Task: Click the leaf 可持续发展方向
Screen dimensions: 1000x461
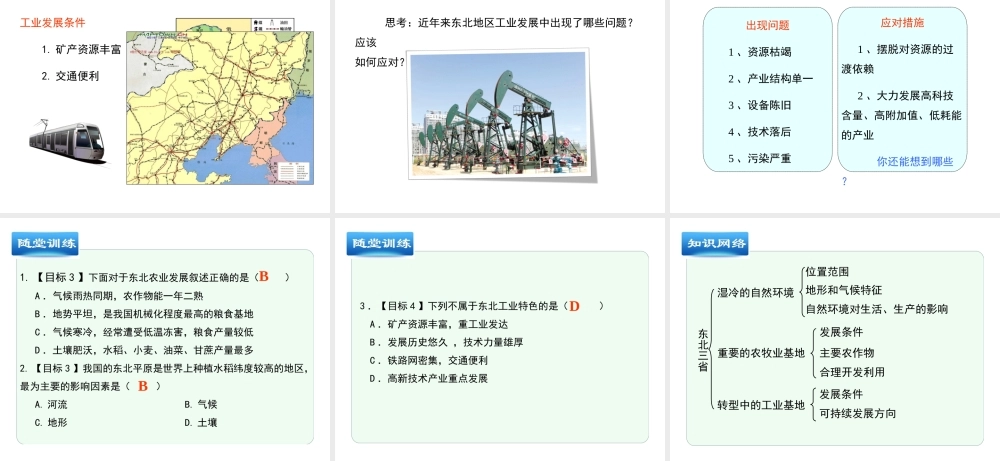Action: pos(858,413)
